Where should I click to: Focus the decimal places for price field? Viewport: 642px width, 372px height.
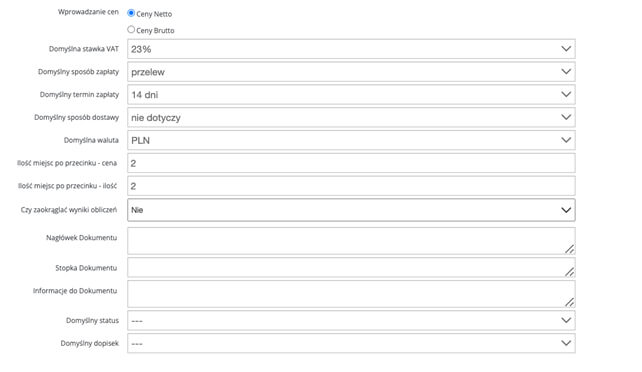pos(351,163)
